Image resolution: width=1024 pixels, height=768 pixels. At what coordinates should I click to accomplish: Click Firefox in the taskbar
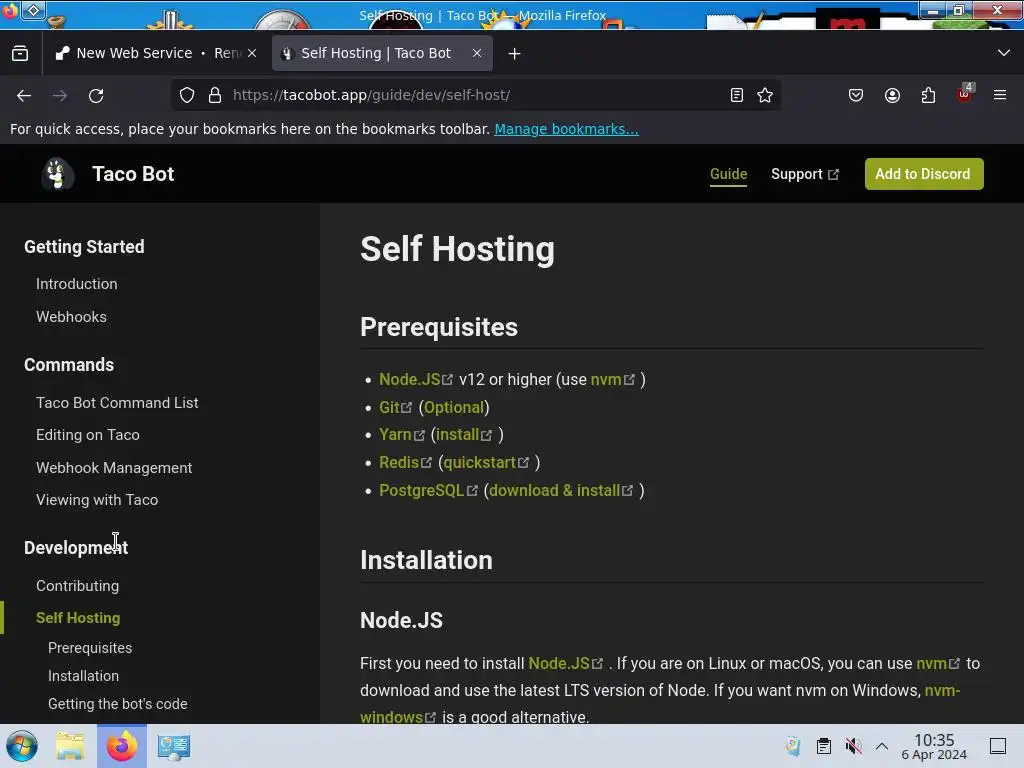tap(121, 746)
